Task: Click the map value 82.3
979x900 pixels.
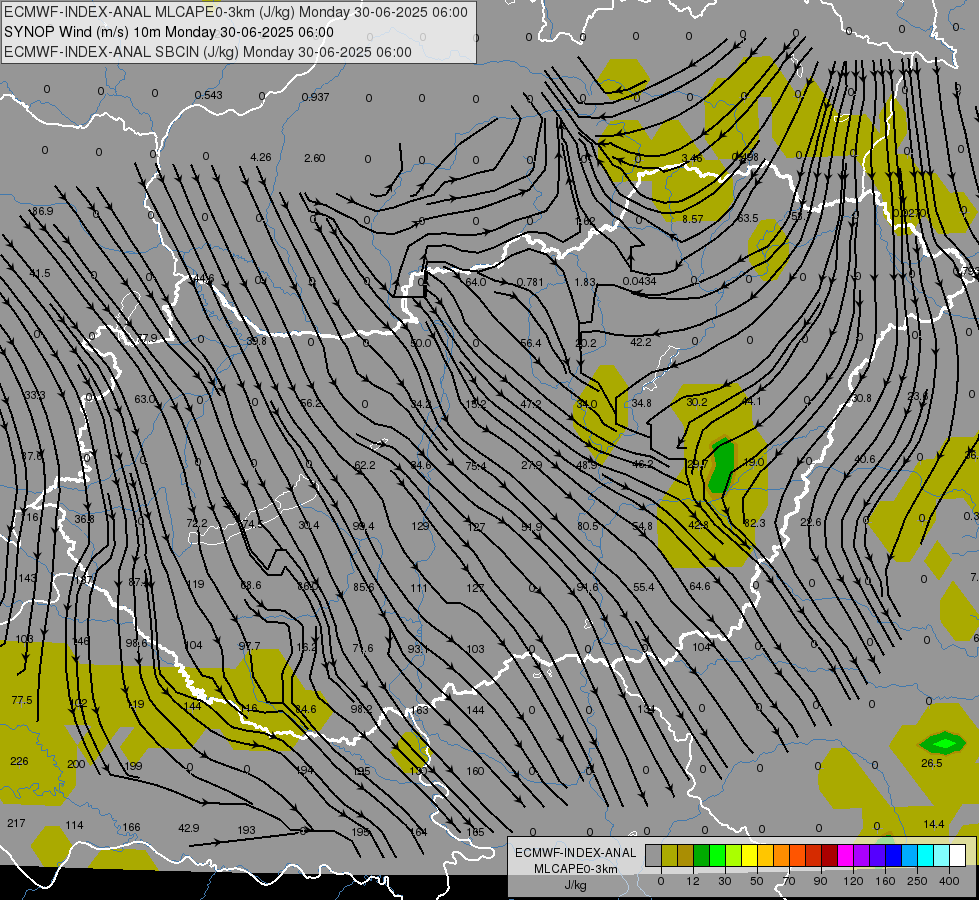Action: point(755,523)
